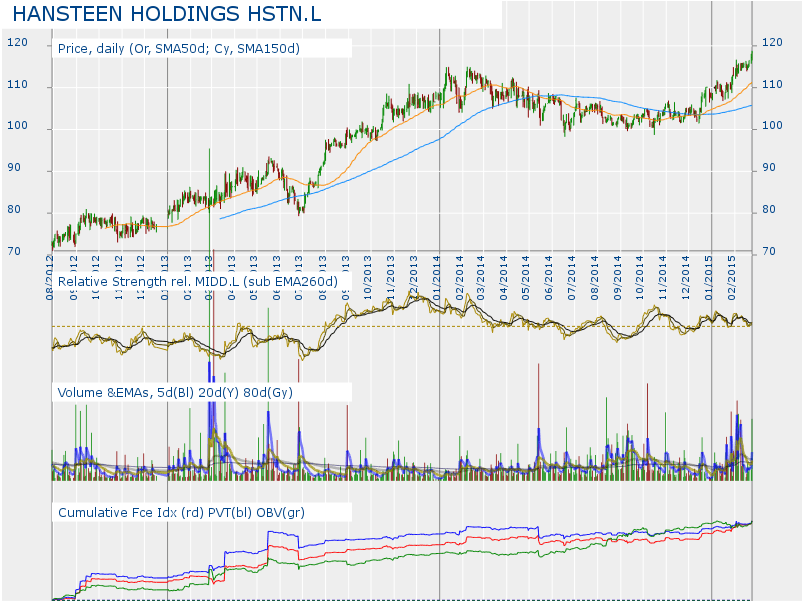The width and height of the screenshot is (802, 601).
Task: Click the 100 value on the right price axis
Action: [772, 127]
